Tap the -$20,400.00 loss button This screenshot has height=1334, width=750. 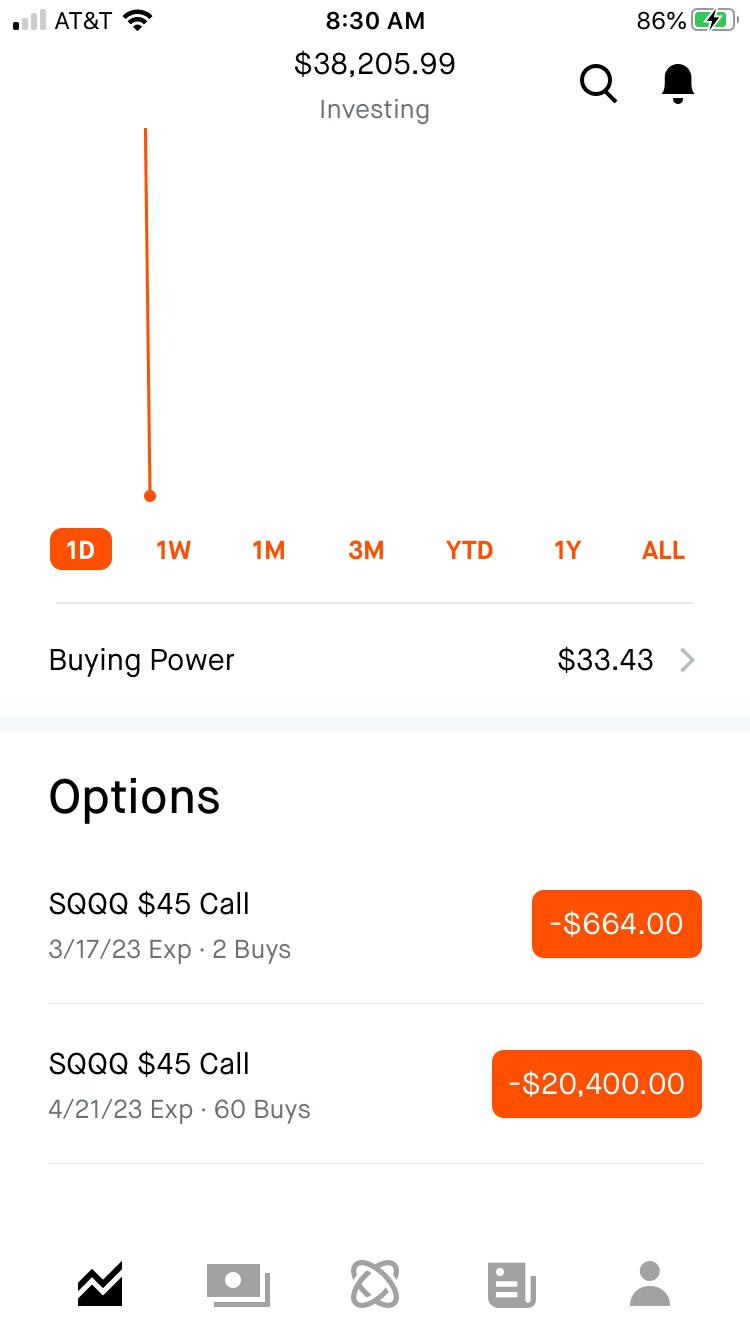pos(597,1084)
